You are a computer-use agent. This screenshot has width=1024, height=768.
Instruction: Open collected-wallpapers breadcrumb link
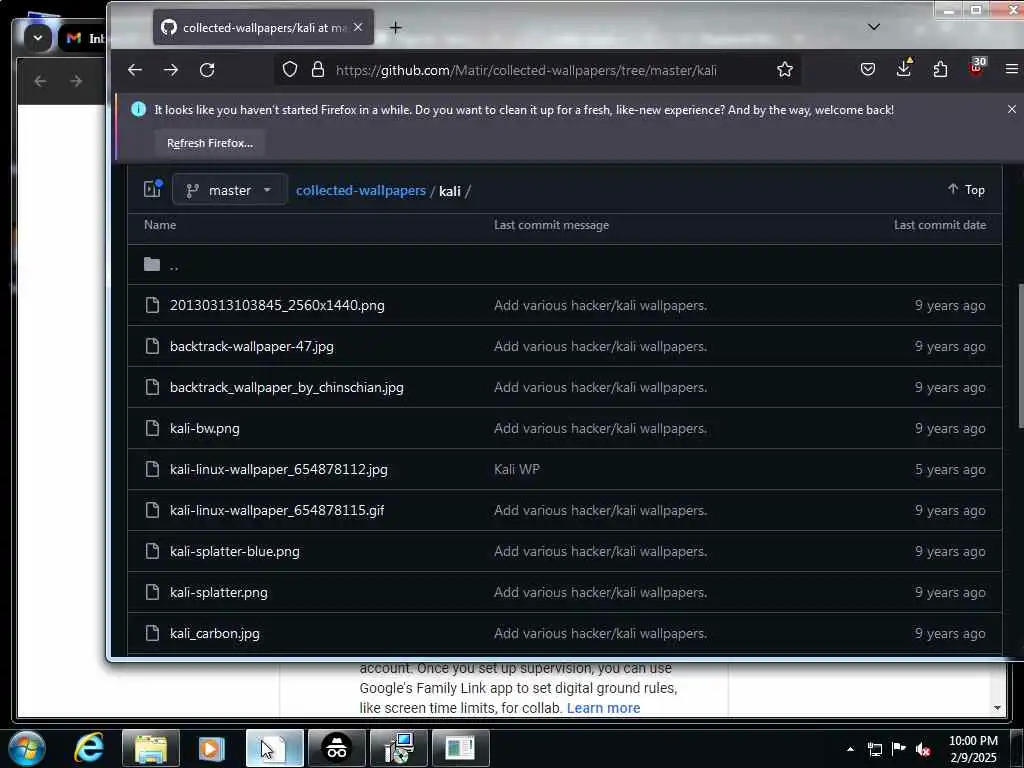coord(360,191)
